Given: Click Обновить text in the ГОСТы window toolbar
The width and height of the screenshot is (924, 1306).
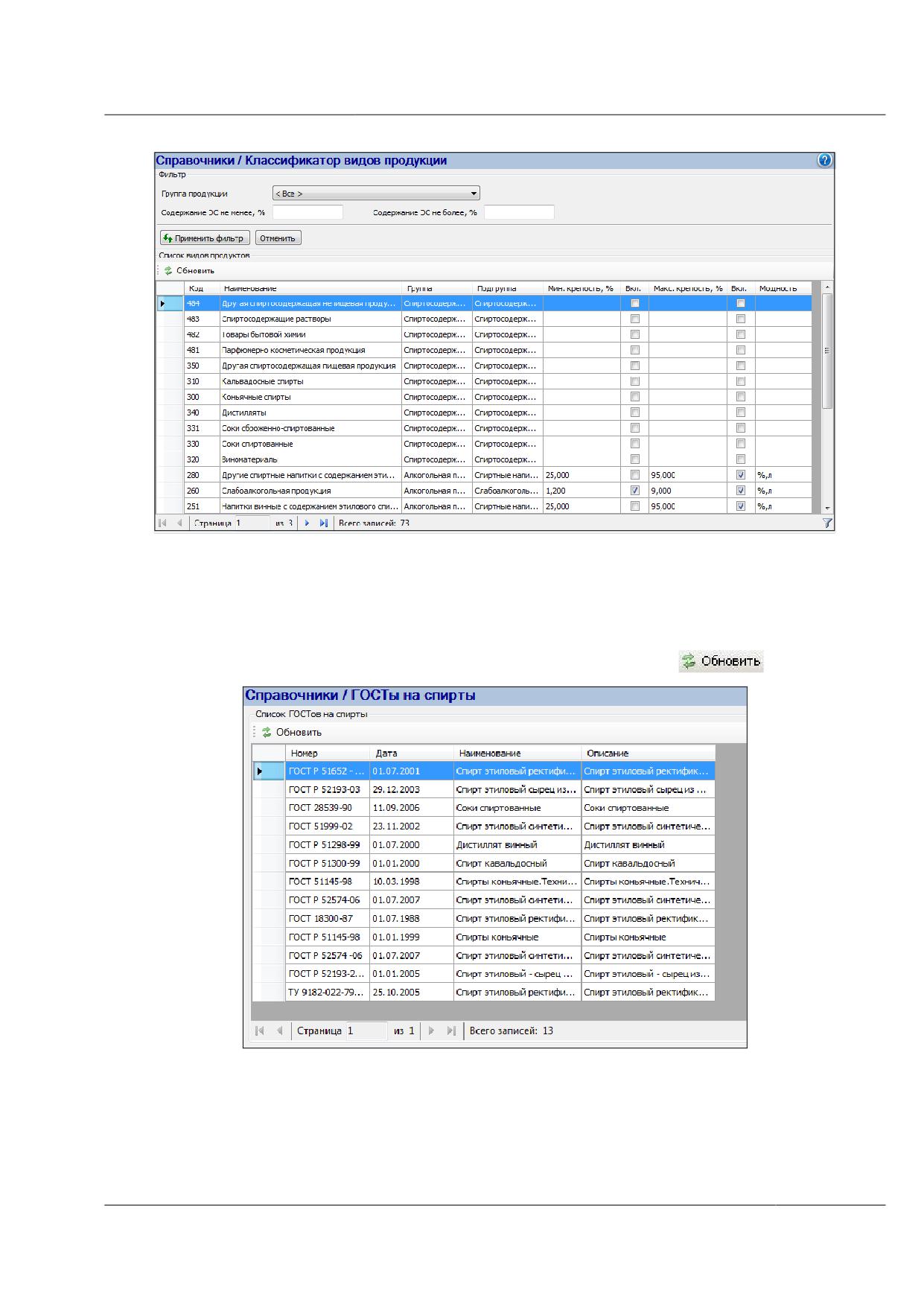Looking at the screenshot, I should coord(299,732).
